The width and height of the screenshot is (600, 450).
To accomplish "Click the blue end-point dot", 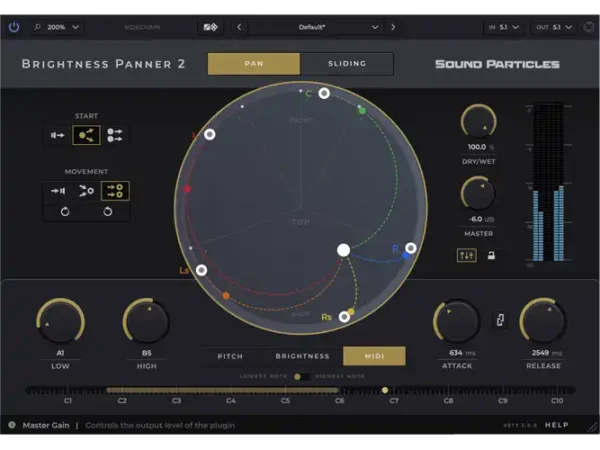I will (406, 255).
